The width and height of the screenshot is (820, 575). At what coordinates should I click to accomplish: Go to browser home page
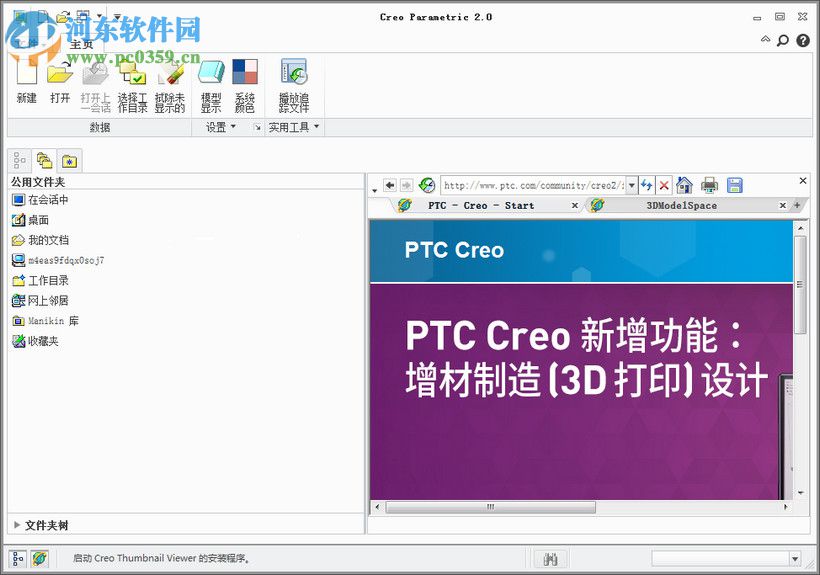tap(684, 185)
